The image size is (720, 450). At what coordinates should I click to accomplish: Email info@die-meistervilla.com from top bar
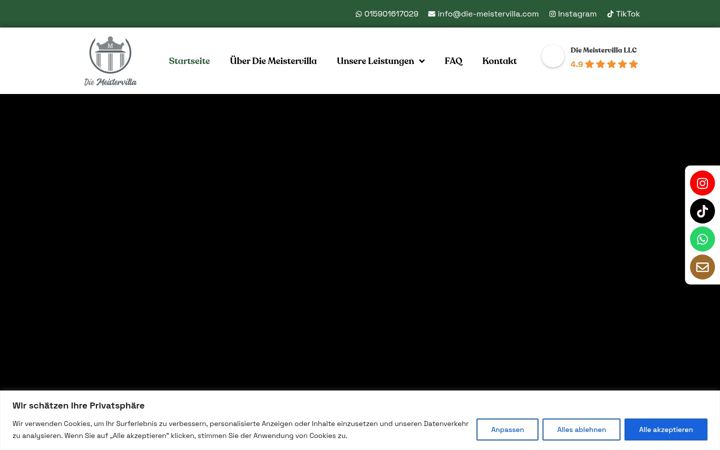(x=483, y=14)
